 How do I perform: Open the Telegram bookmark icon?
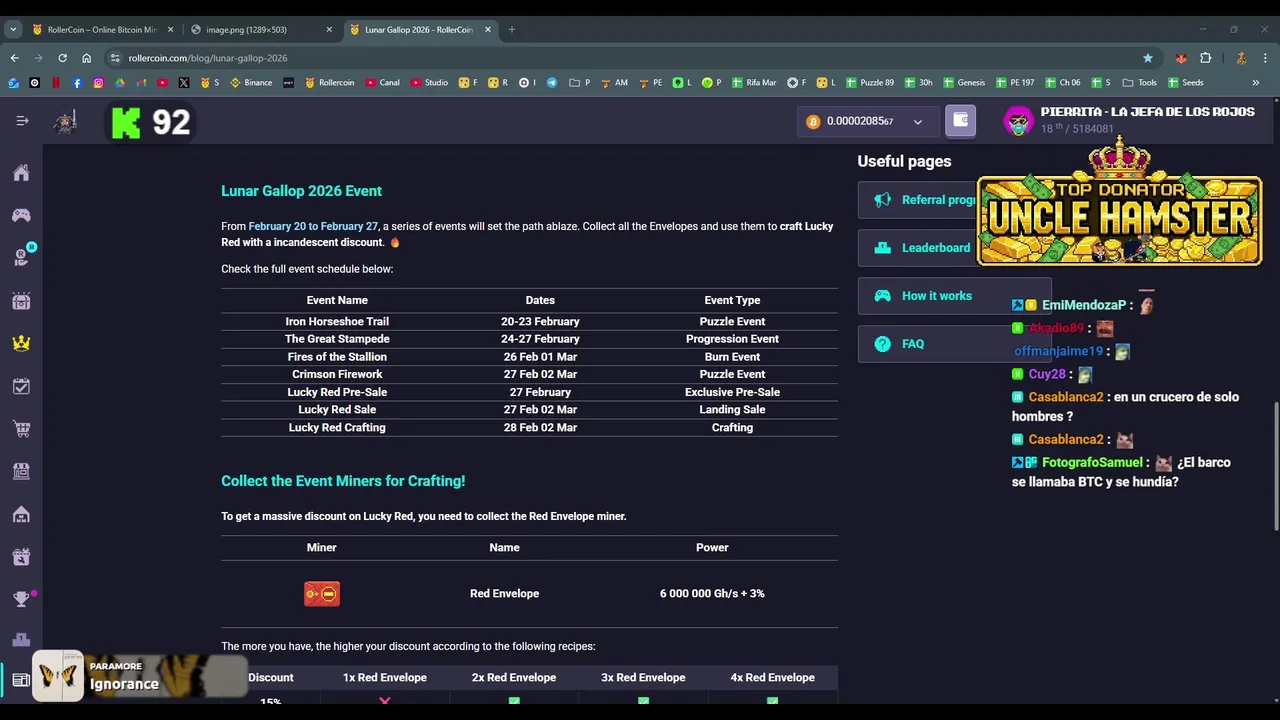pos(552,83)
